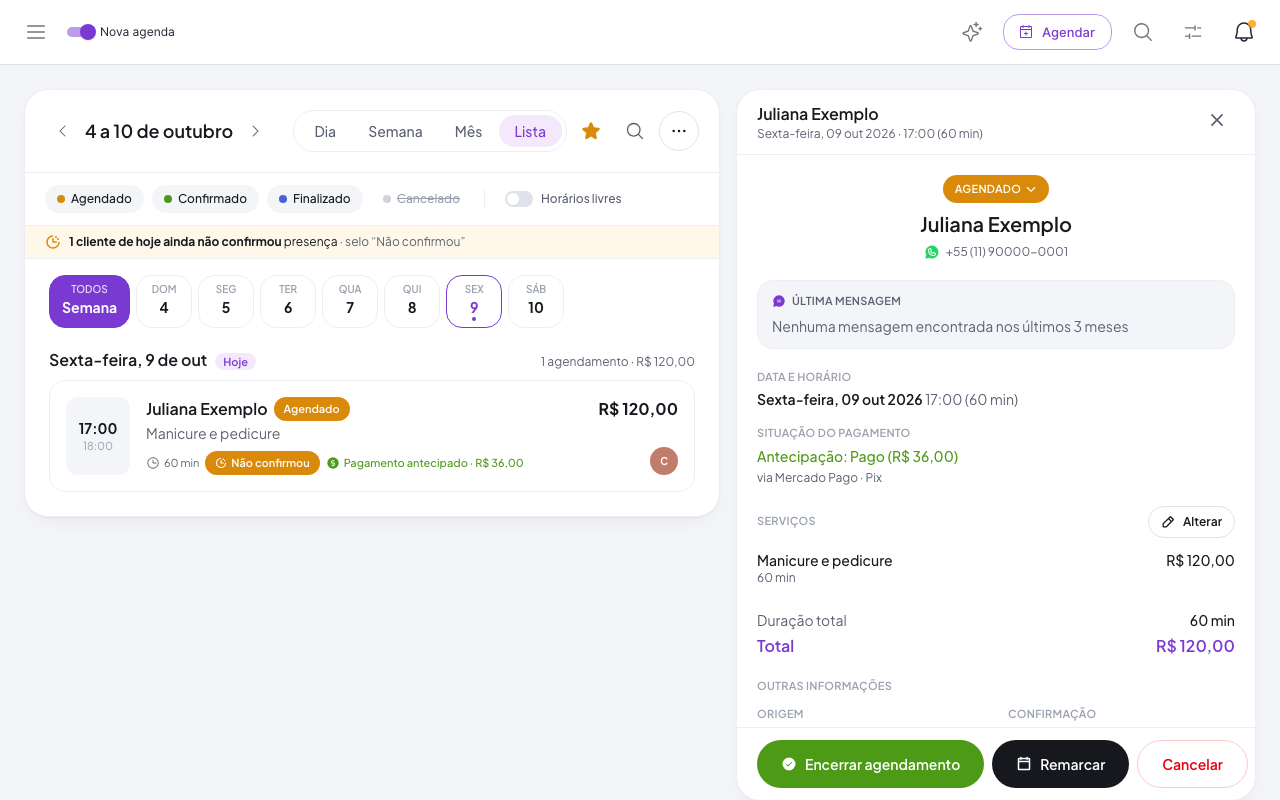
Task: Click the 60 min clock icon on card
Action: [153, 463]
